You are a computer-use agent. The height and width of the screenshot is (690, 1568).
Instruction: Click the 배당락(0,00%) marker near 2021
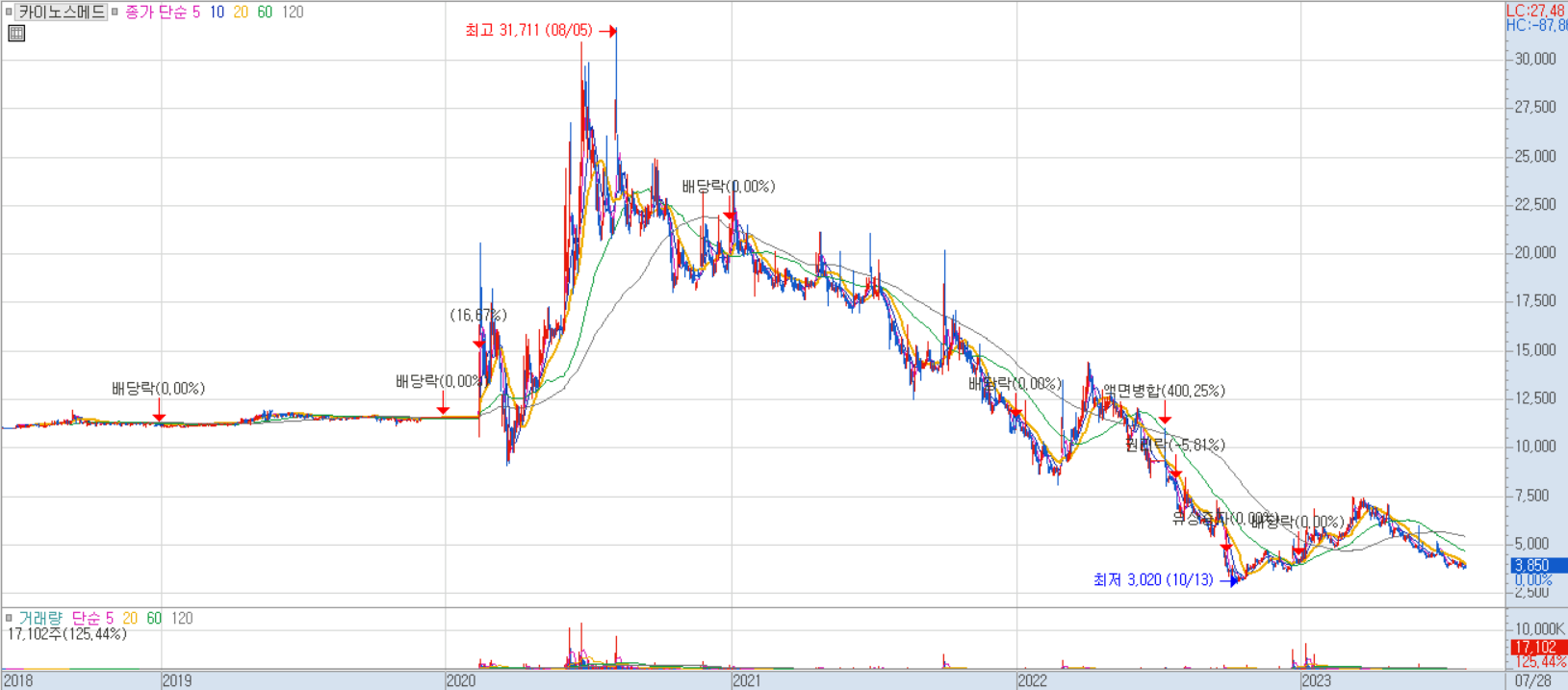[x=729, y=187]
